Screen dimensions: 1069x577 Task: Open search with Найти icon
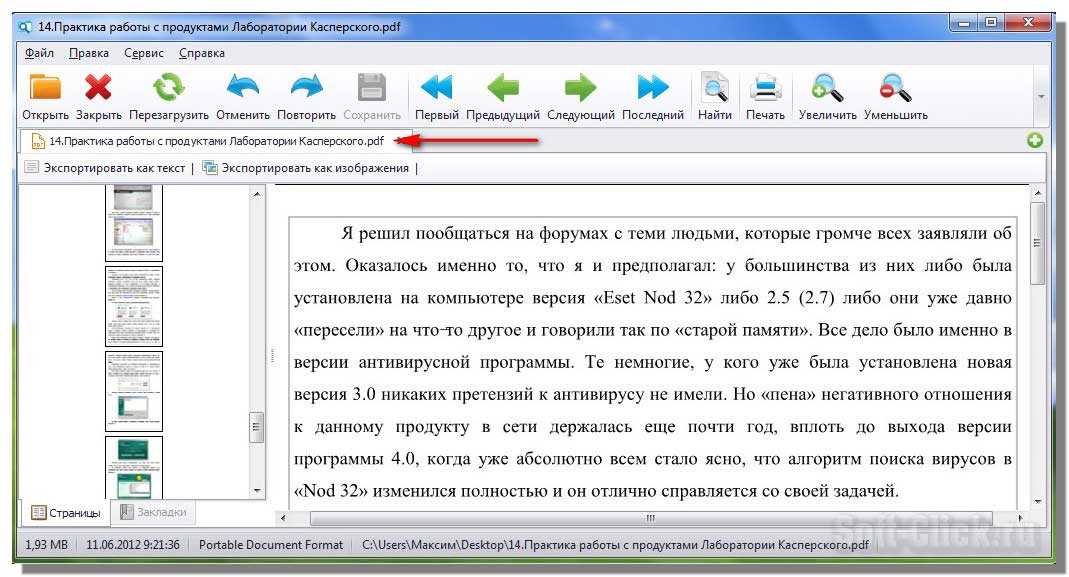[x=715, y=89]
